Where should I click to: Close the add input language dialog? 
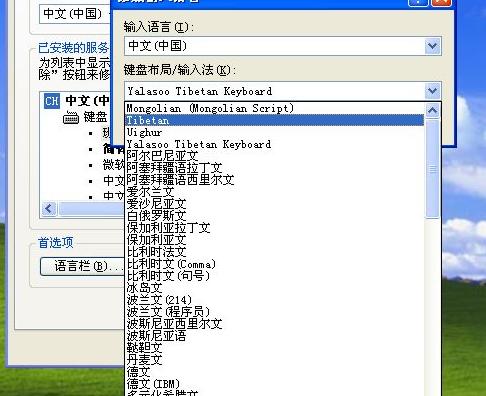pos(441,3)
